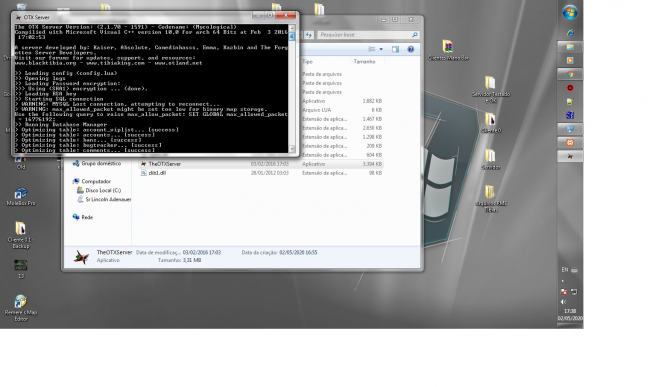Switch to Google Chrome on taskbar

pos(570,75)
